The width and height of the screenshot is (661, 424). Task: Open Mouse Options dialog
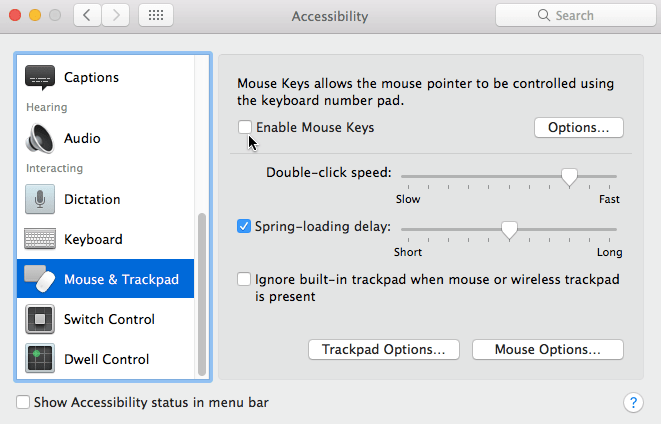[x=548, y=349]
